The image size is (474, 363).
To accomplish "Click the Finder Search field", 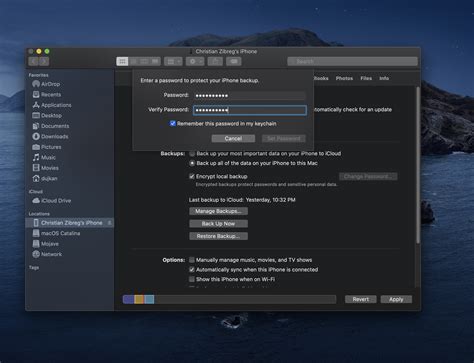I will click(x=352, y=61).
